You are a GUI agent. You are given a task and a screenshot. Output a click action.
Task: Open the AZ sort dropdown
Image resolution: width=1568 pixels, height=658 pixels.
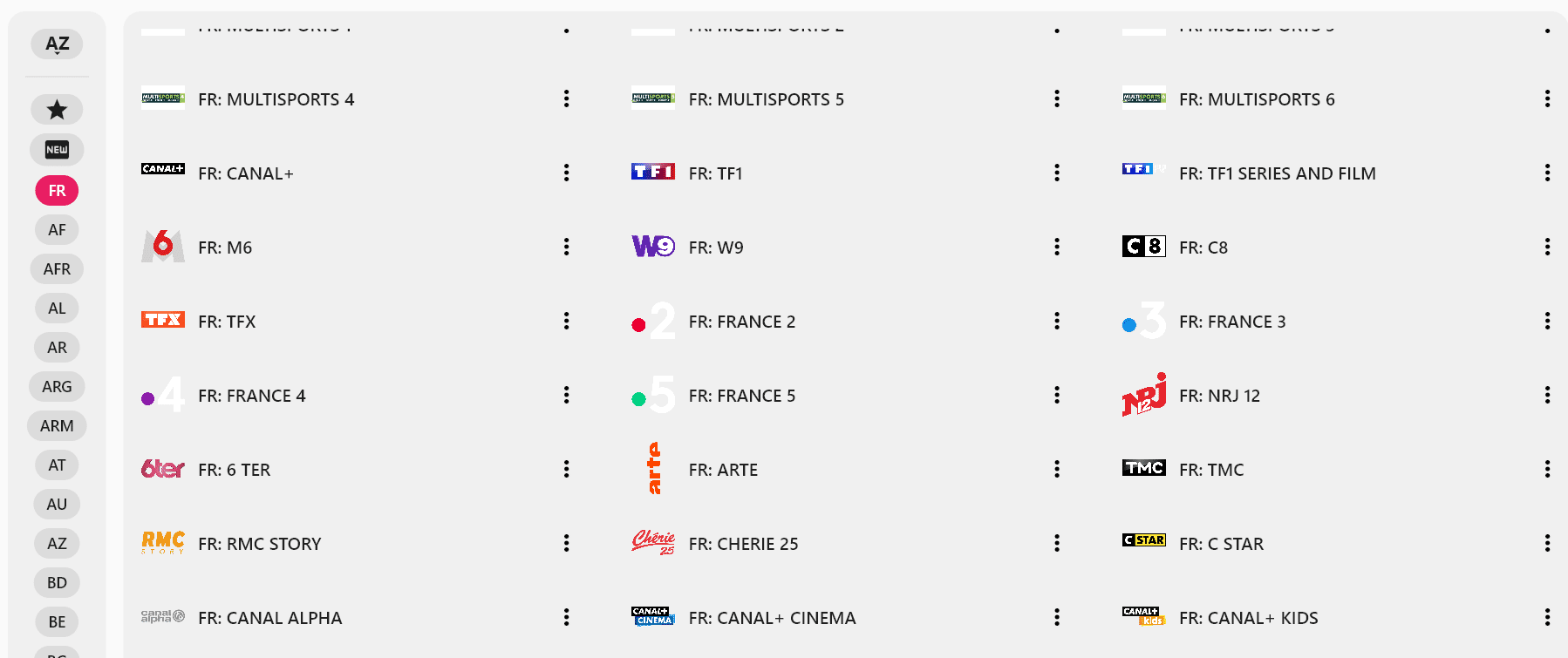(x=57, y=44)
